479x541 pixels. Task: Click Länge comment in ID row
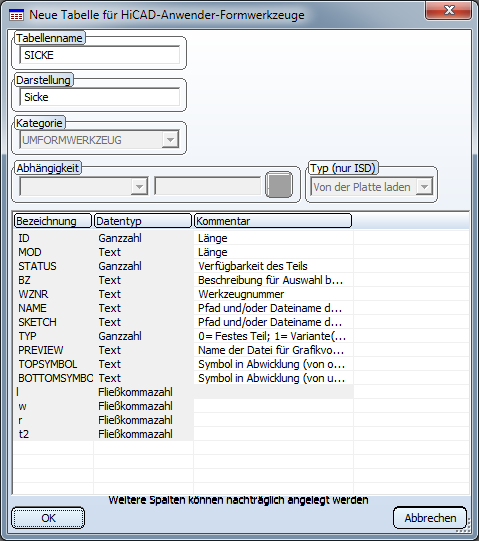coord(213,238)
